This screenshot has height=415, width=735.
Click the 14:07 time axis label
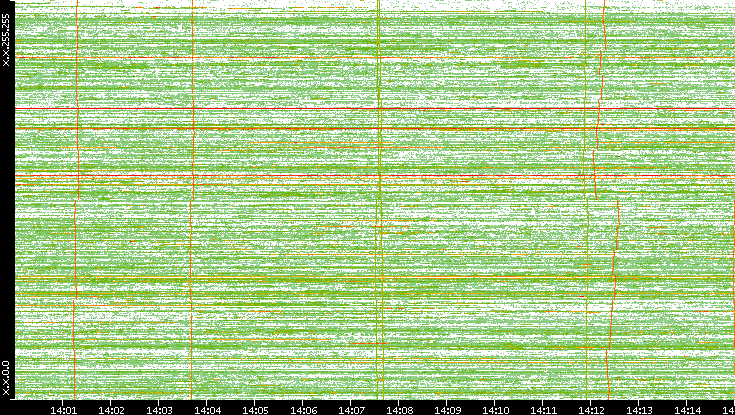coord(352,410)
